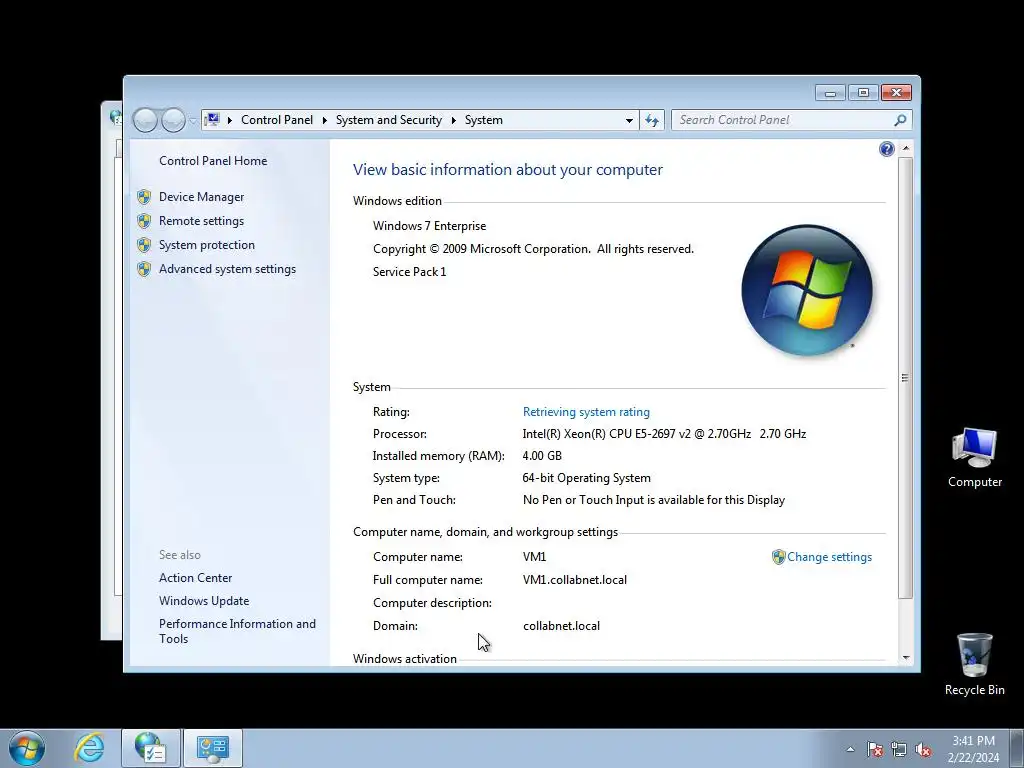
Task: Click the address bar computer icon
Action: tap(212, 120)
